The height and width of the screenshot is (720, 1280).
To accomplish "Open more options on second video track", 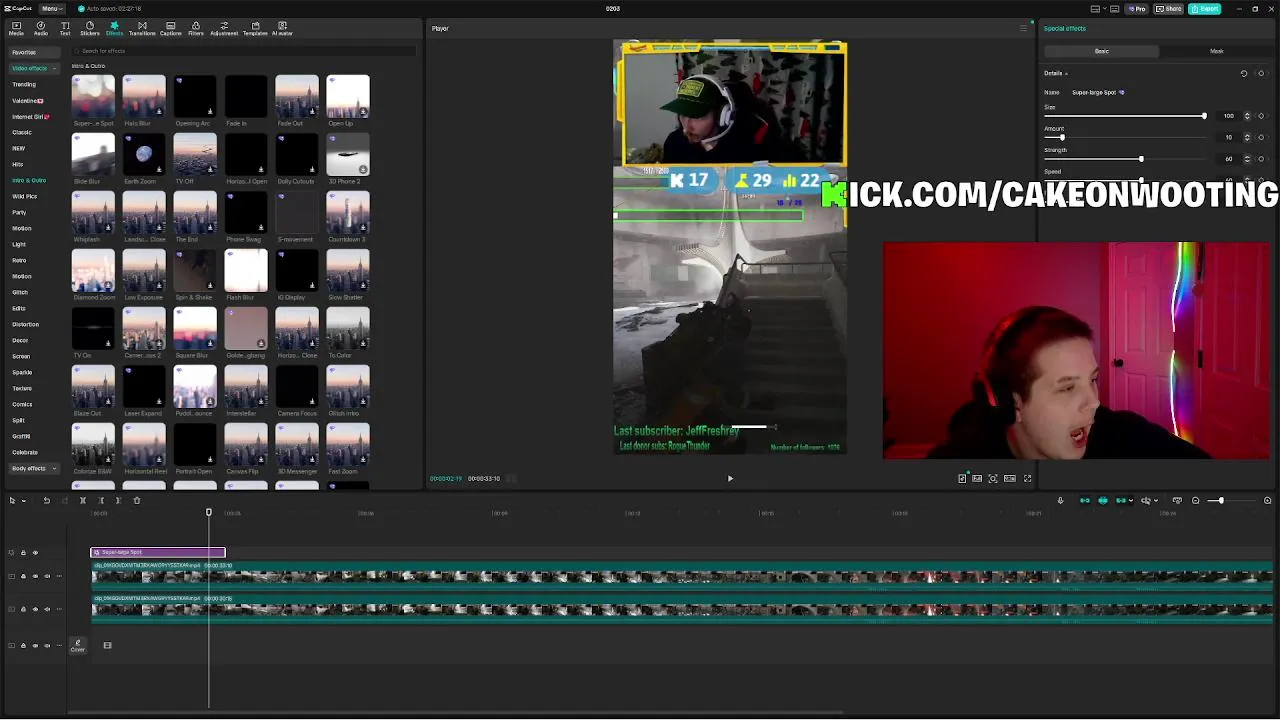I will (x=59, y=608).
